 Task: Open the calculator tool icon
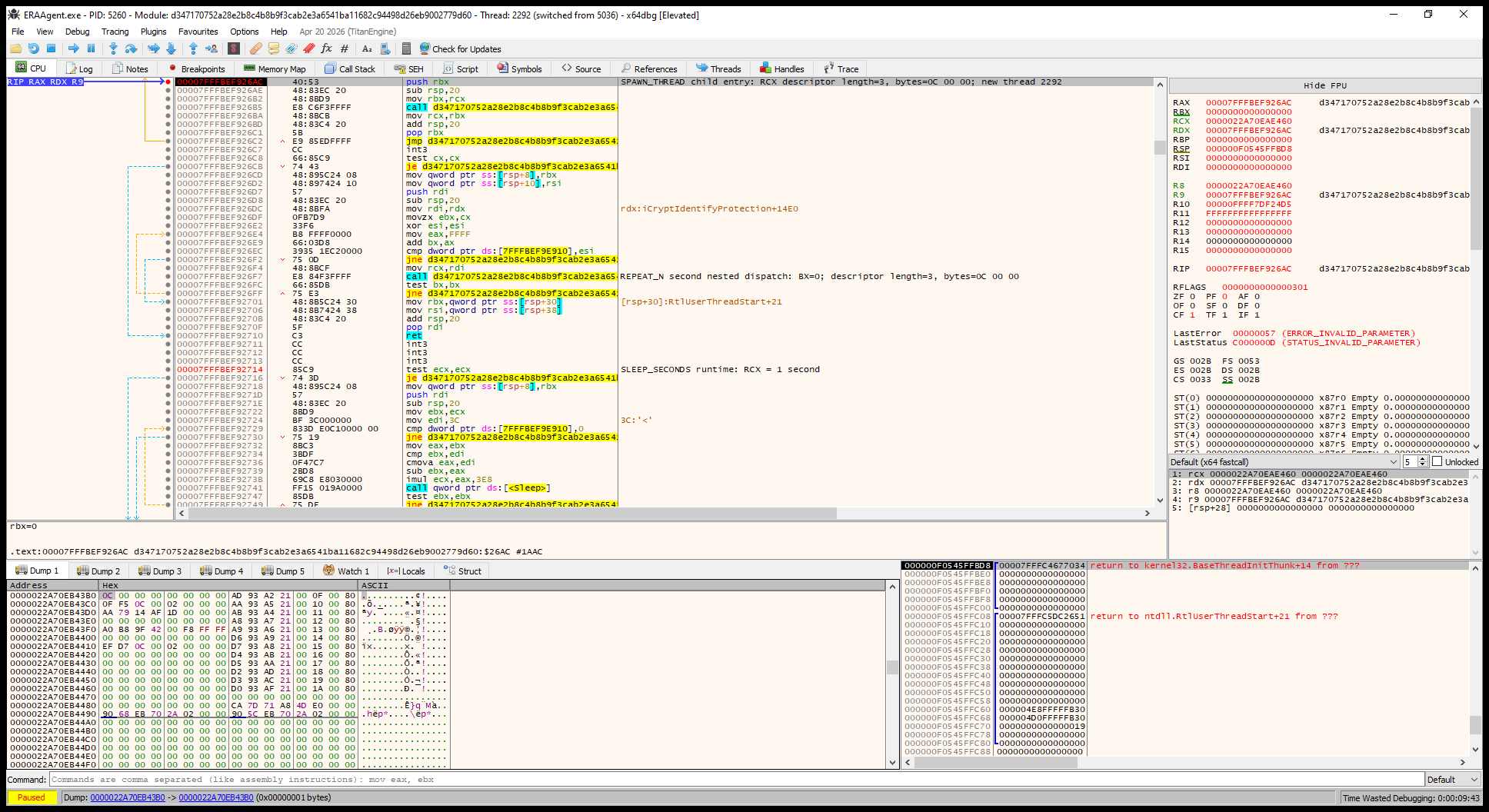coord(406,48)
